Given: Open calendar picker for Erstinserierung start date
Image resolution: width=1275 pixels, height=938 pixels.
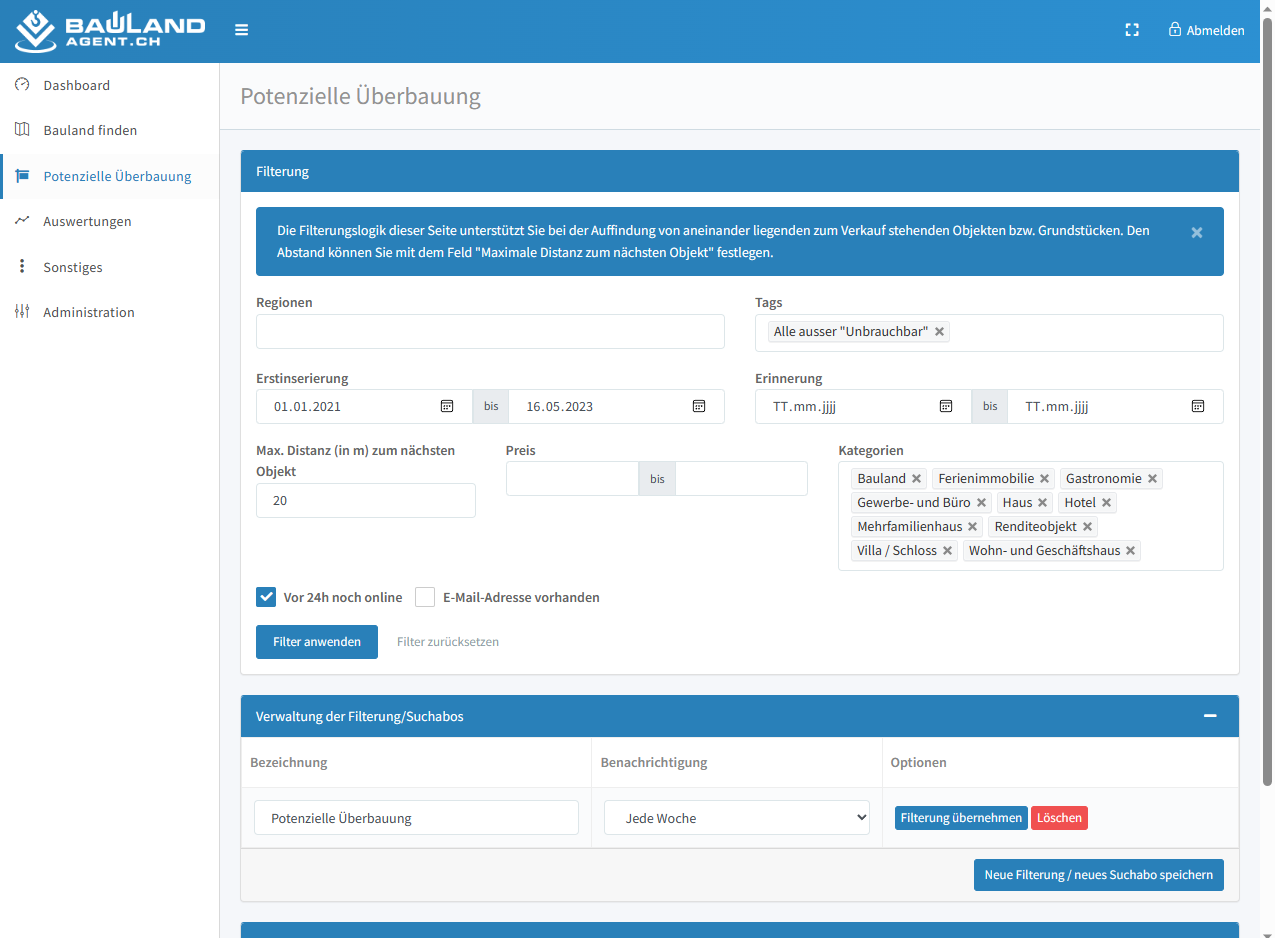Looking at the screenshot, I should pos(447,406).
